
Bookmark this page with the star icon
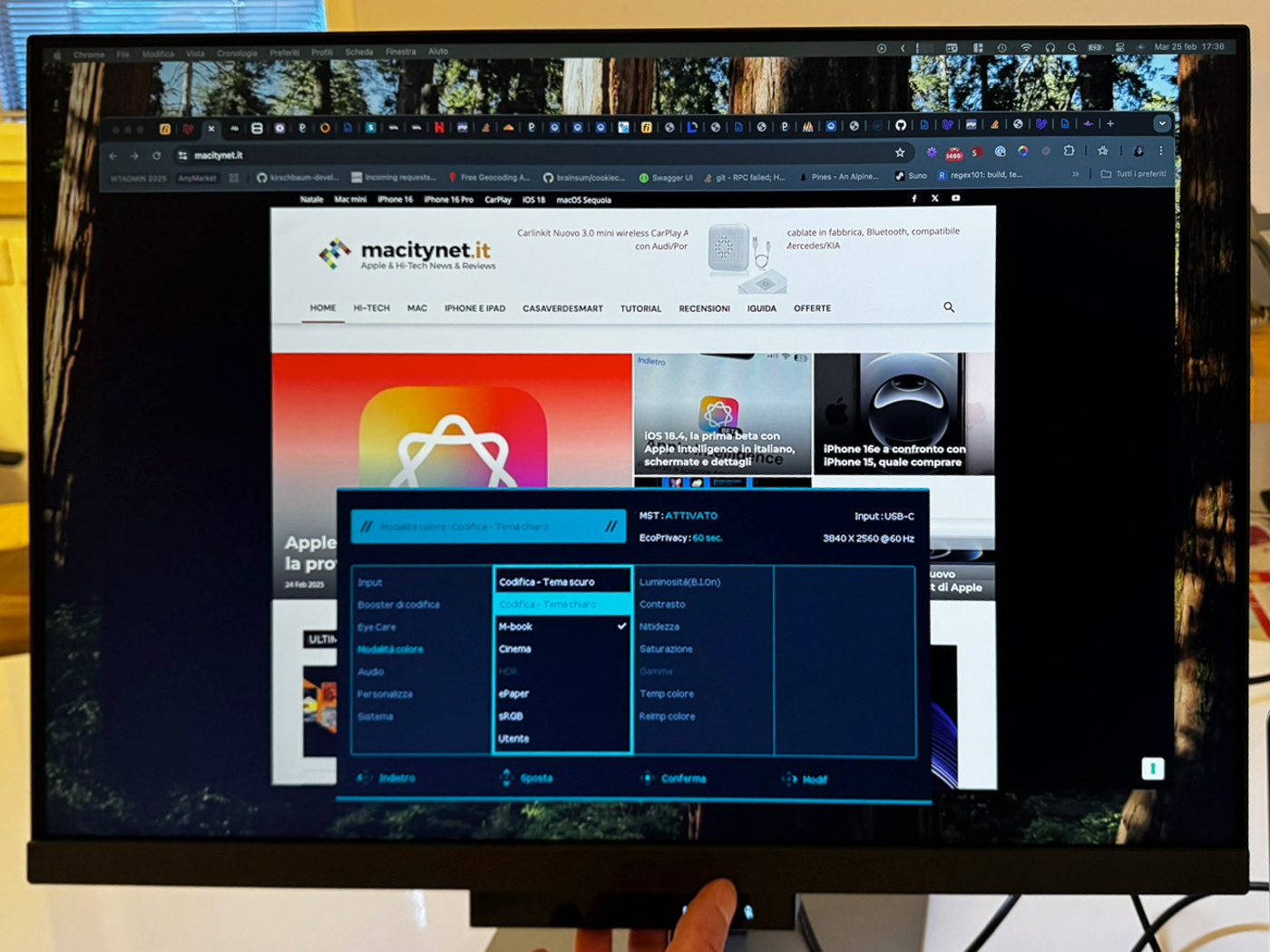(900, 152)
